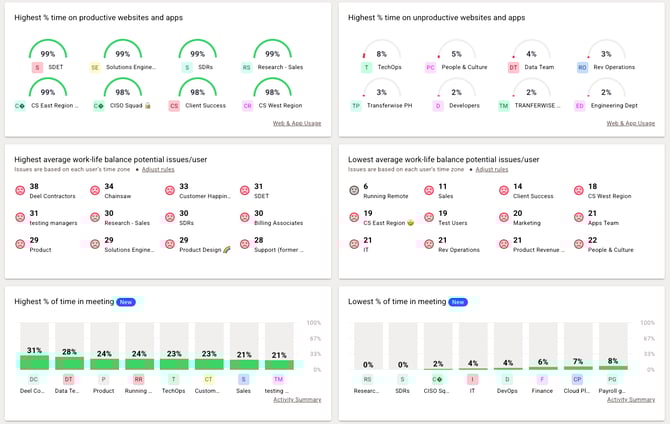Click Adjust rules under lowest work-life balance issues
The image size is (670, 424).
coord(492,170)
